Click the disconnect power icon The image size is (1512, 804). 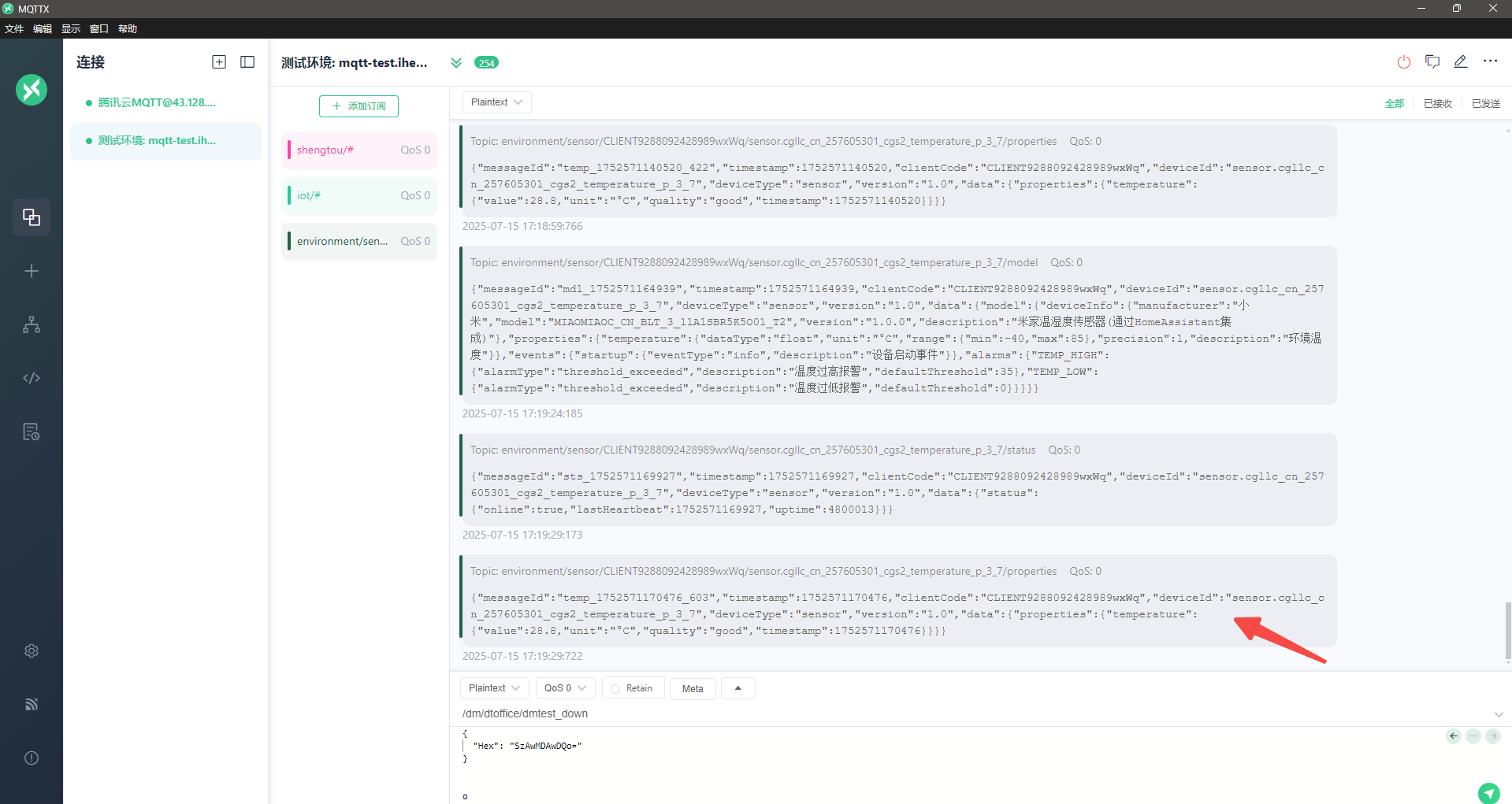(1403, 62)
